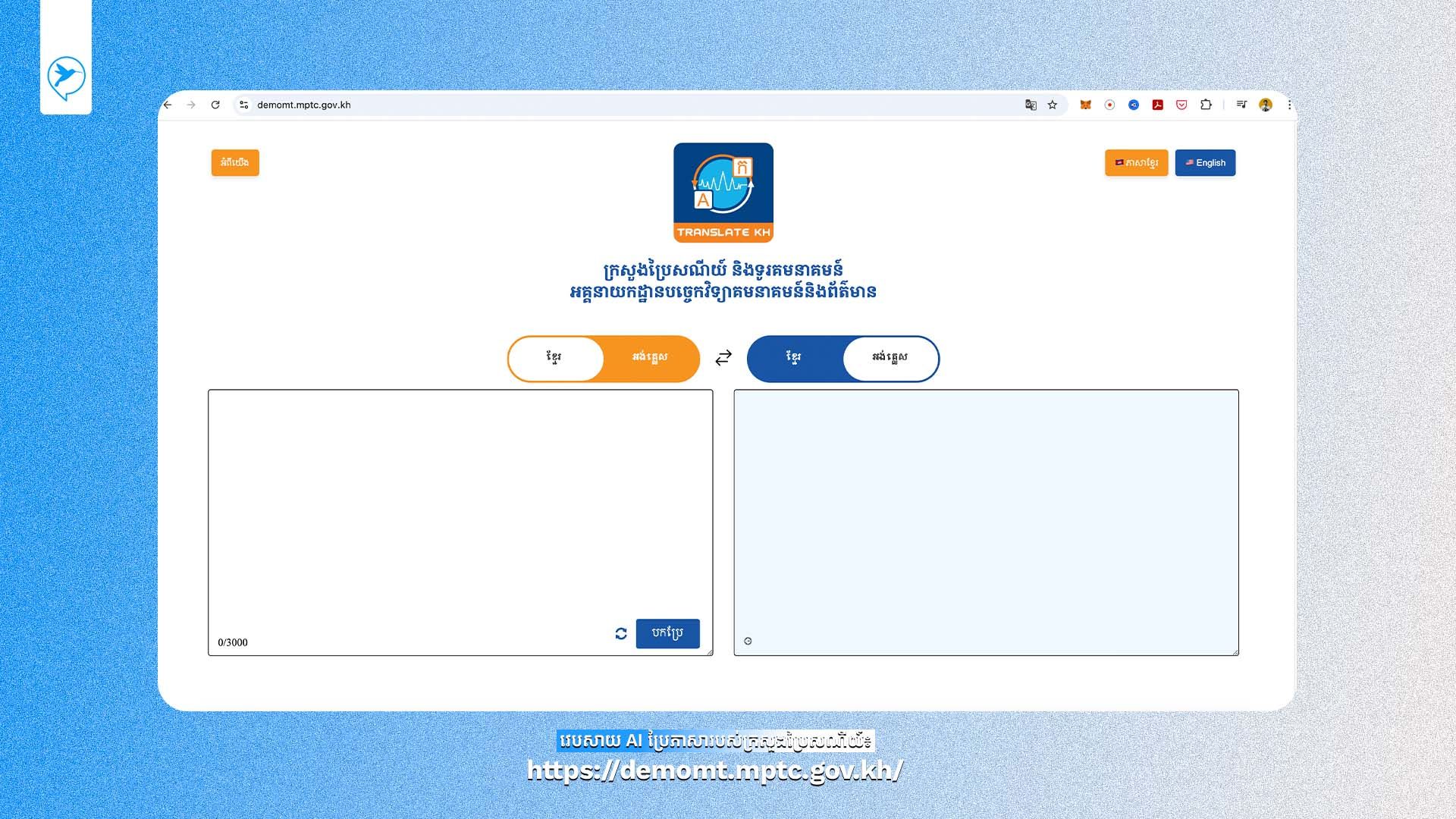
Task: Open the Pocket extension icon
Action: (1181, 105)
